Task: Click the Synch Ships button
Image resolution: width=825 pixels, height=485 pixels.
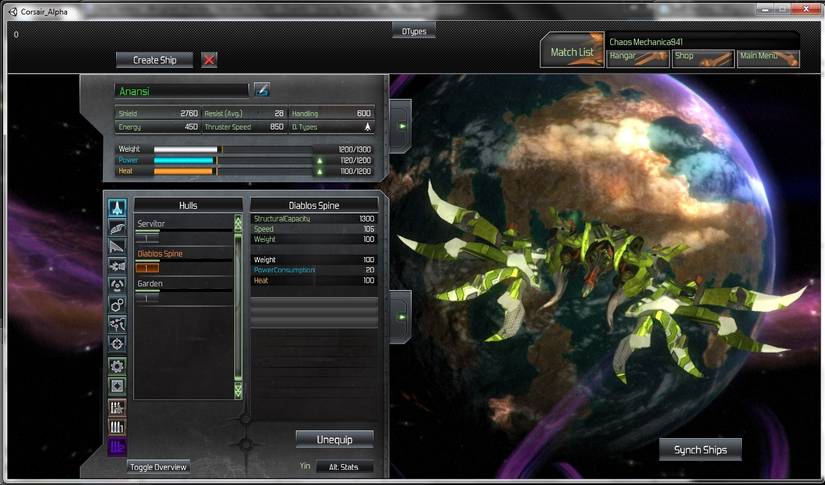Action: point(700,450)
